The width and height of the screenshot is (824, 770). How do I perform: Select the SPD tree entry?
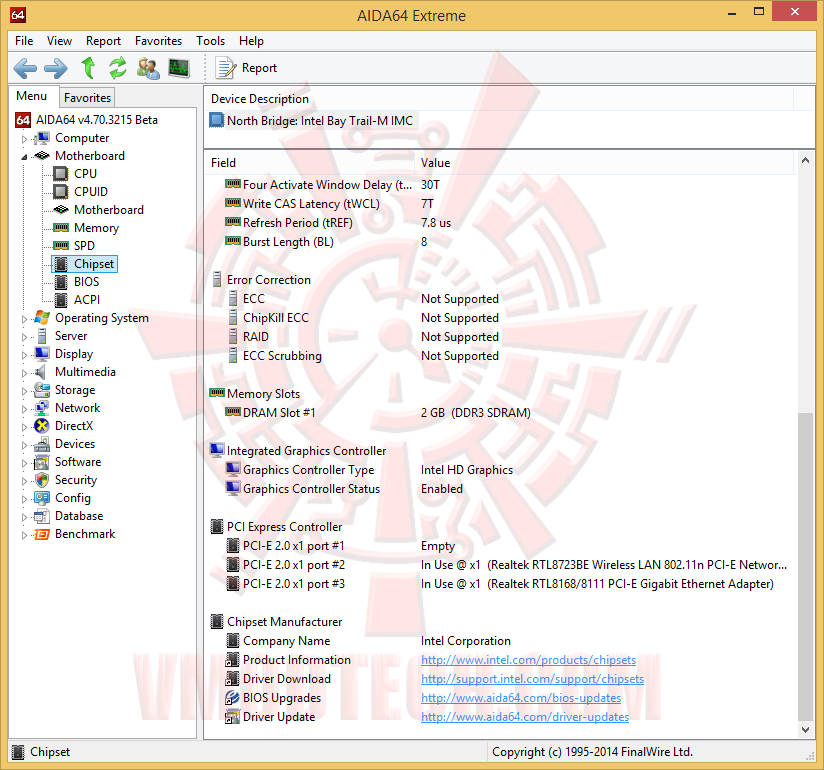[84, 245]
